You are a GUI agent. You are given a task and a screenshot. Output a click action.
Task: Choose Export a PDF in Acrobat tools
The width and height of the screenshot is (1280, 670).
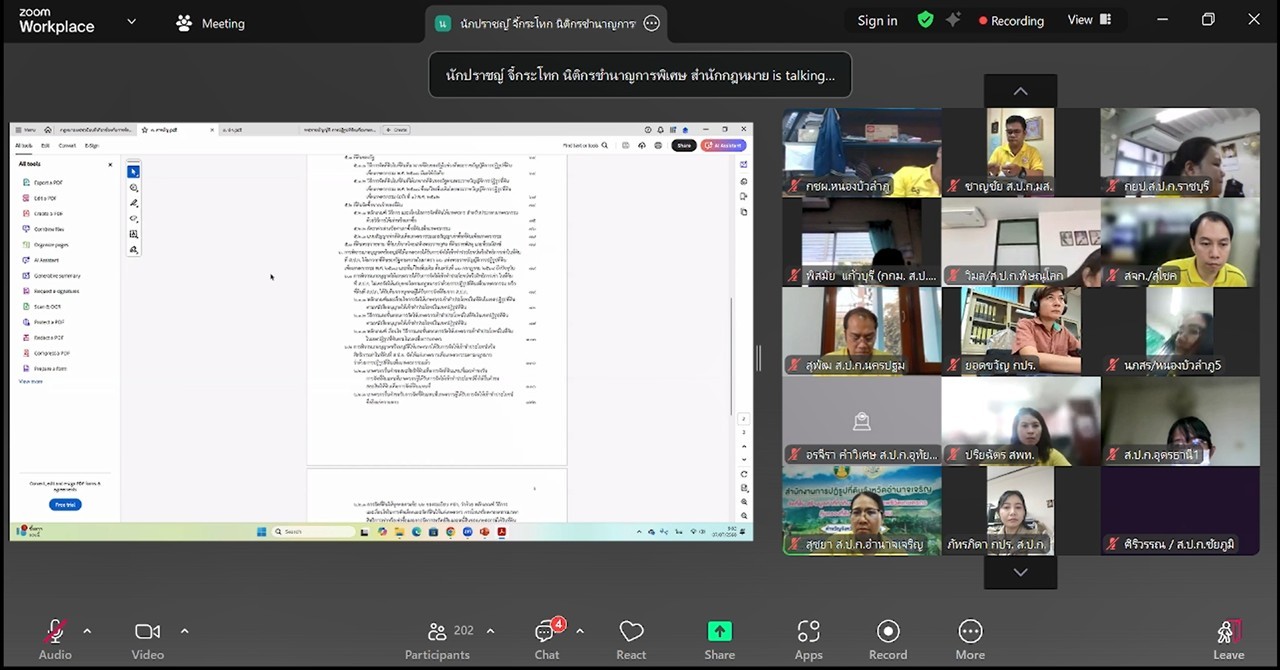[43, 182]
